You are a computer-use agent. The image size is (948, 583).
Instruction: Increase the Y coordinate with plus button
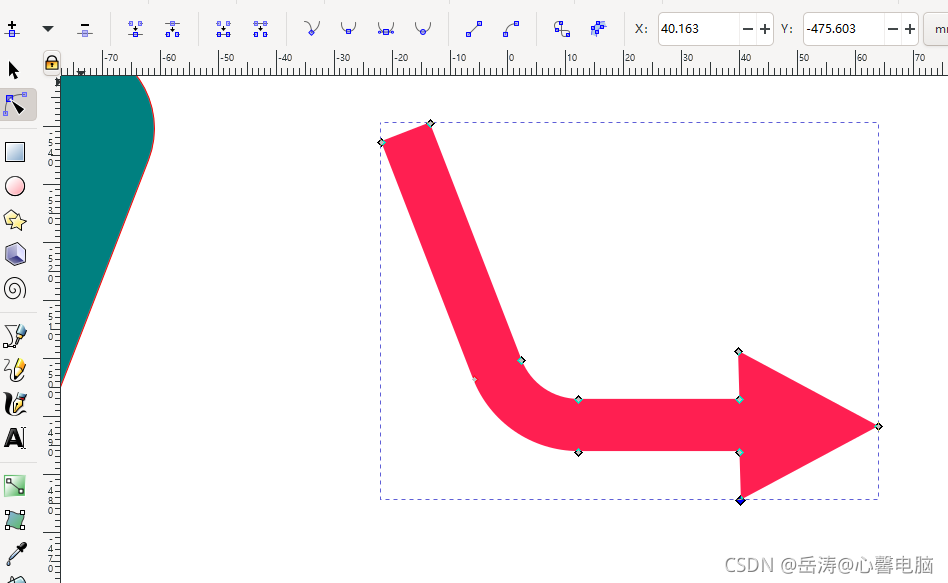tap(910, 28)
